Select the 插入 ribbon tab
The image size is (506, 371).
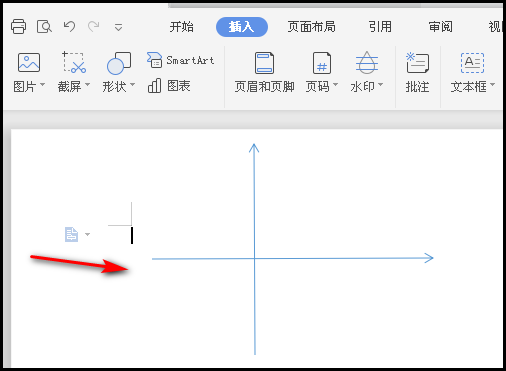point(242,27)
